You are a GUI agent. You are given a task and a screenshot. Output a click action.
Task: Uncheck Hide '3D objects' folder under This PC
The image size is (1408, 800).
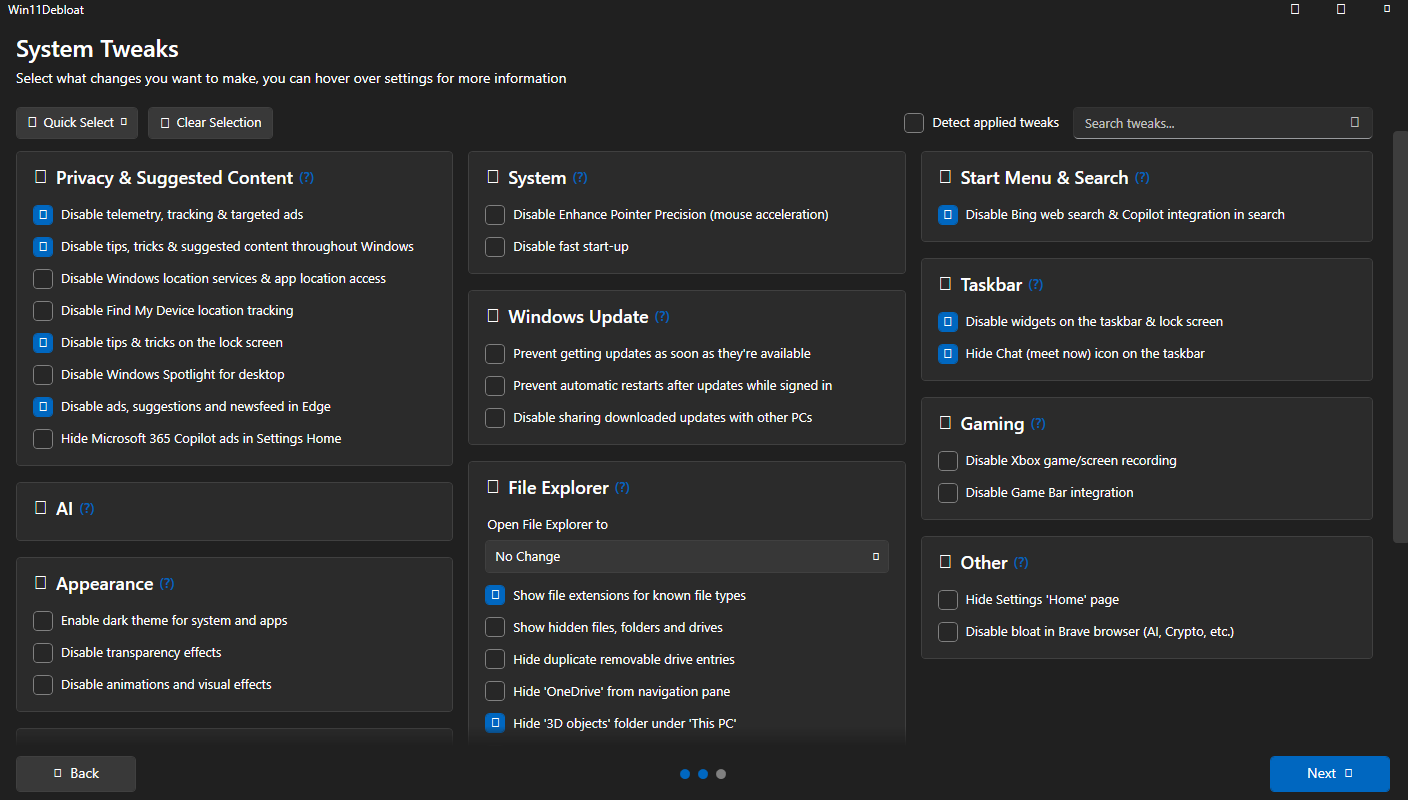[495, 724]
